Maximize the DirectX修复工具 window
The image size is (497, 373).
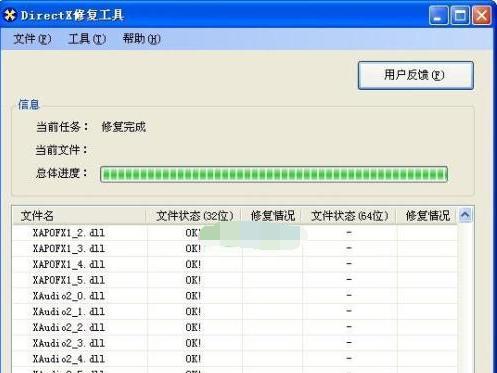pos(460,15)
